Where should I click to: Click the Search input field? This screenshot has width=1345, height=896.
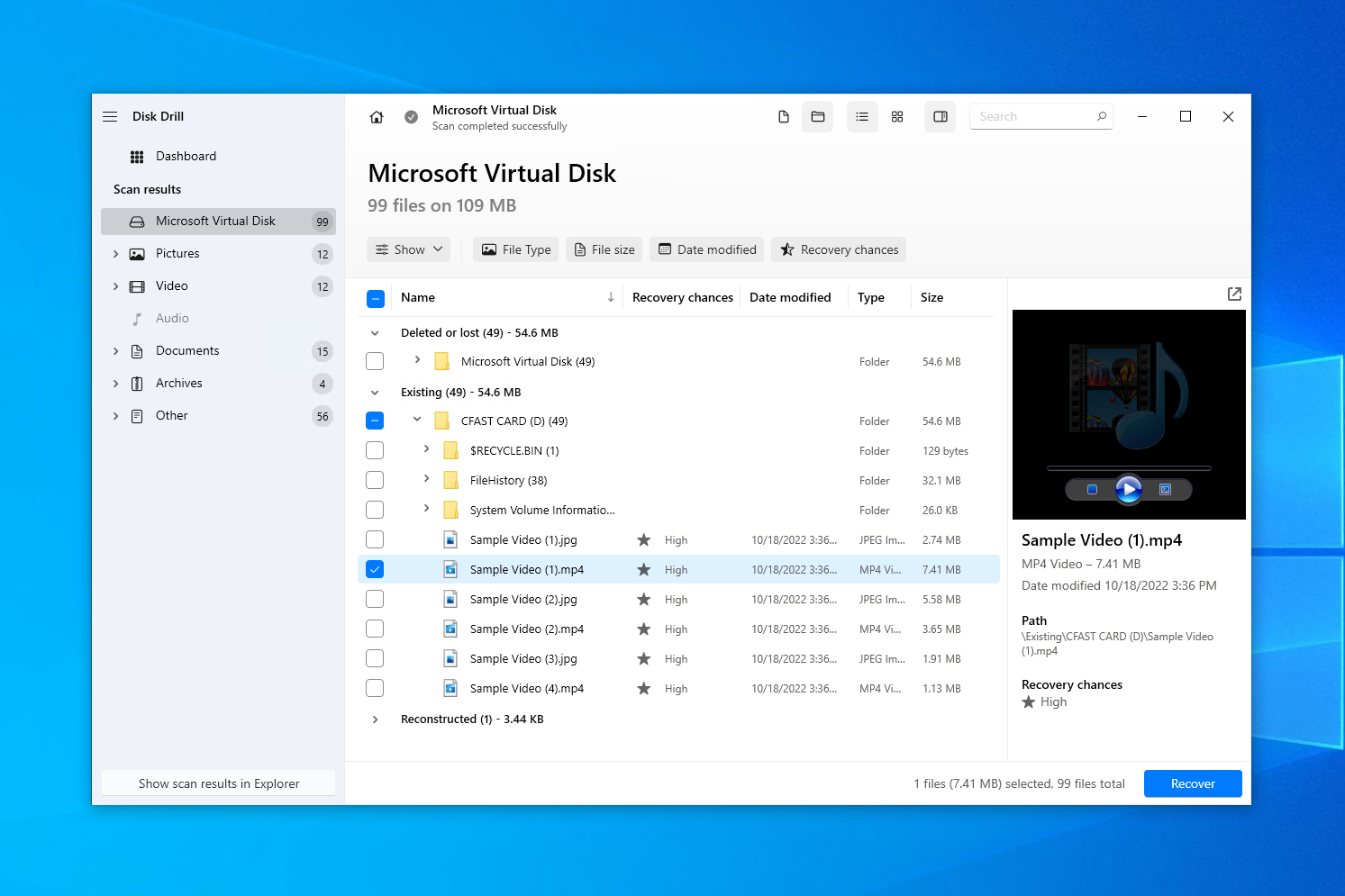coord(1034,117)
